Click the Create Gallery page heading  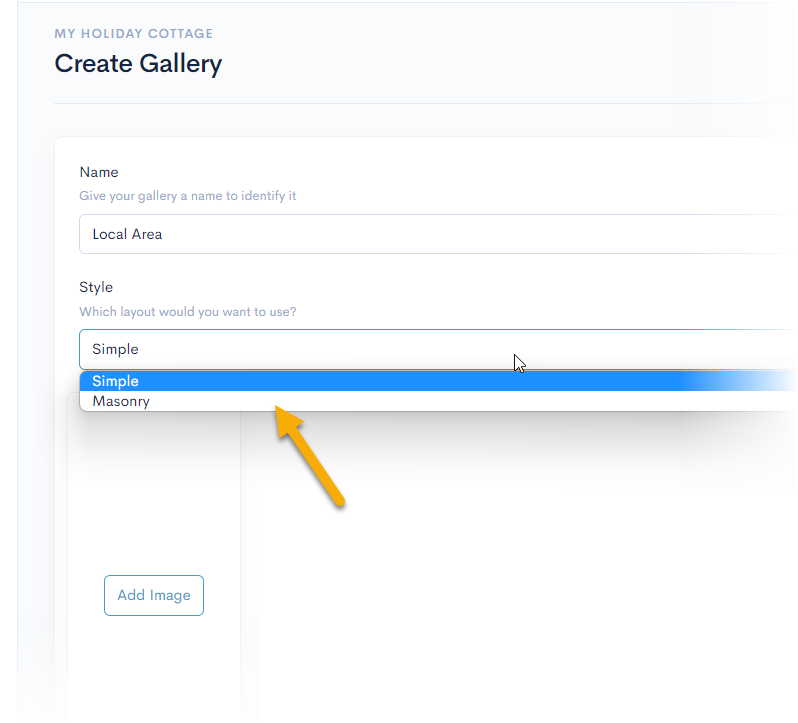(138, 64)
